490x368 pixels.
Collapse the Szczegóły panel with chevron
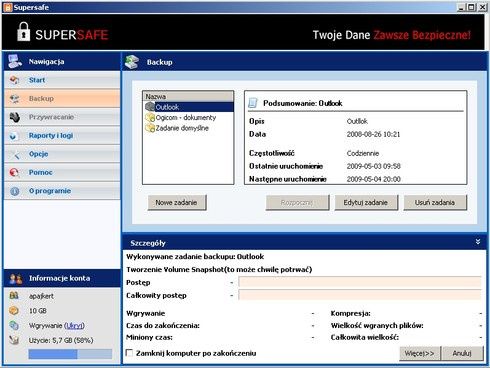(478, 242)
